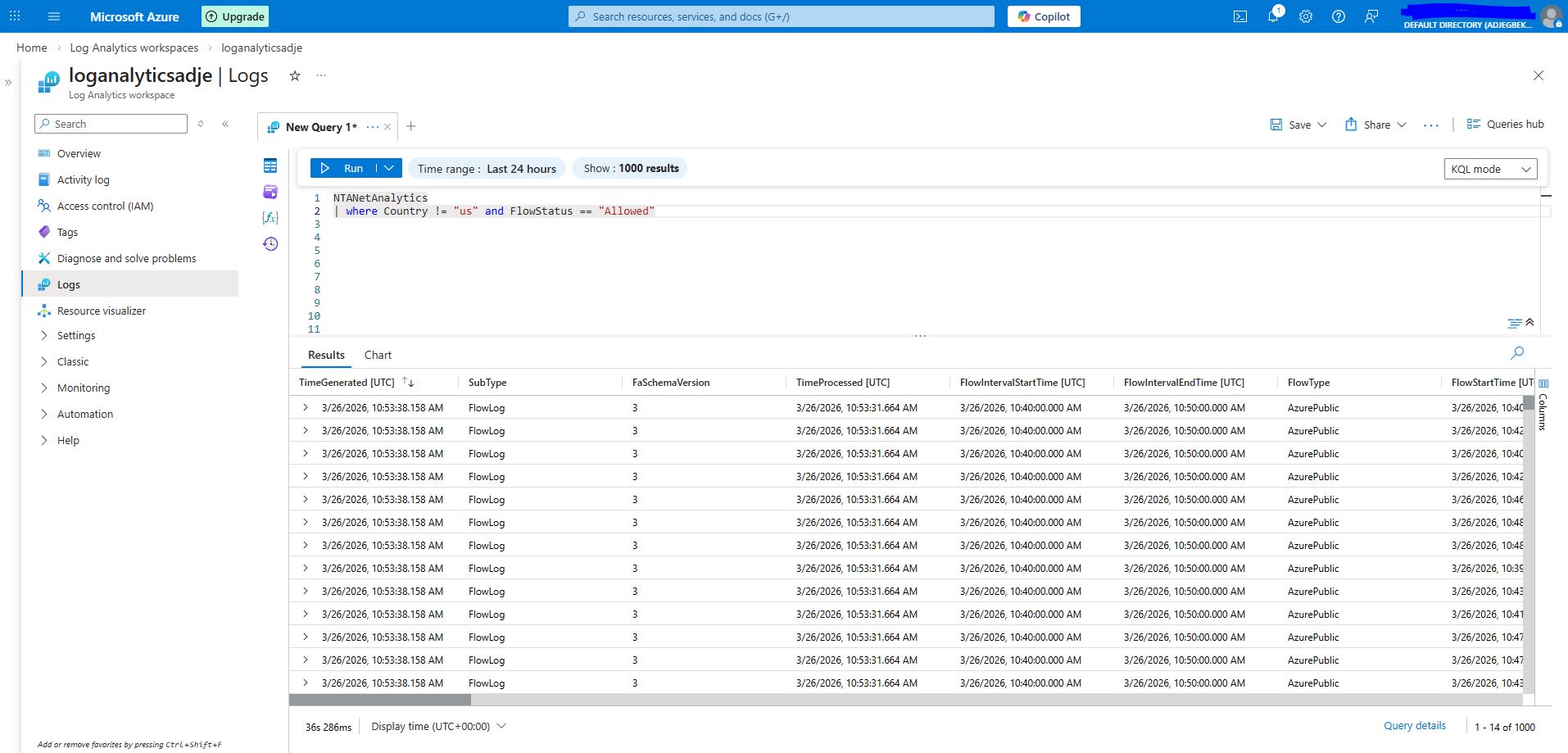The width and height of the screenshot is (1568, 753).
Task: Select Activity log in the sidebar
Action: click(x=83, y=180)
